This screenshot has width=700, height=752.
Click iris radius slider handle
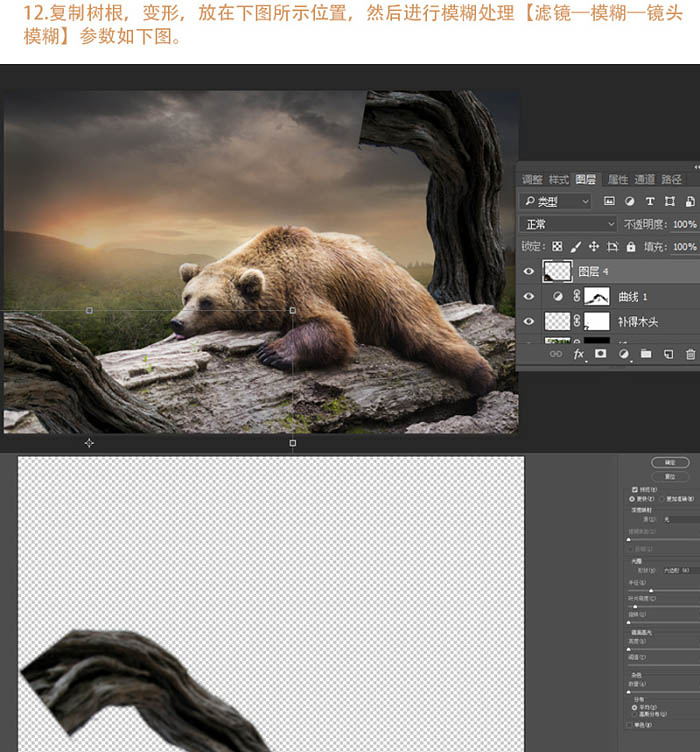coord(651,591)
